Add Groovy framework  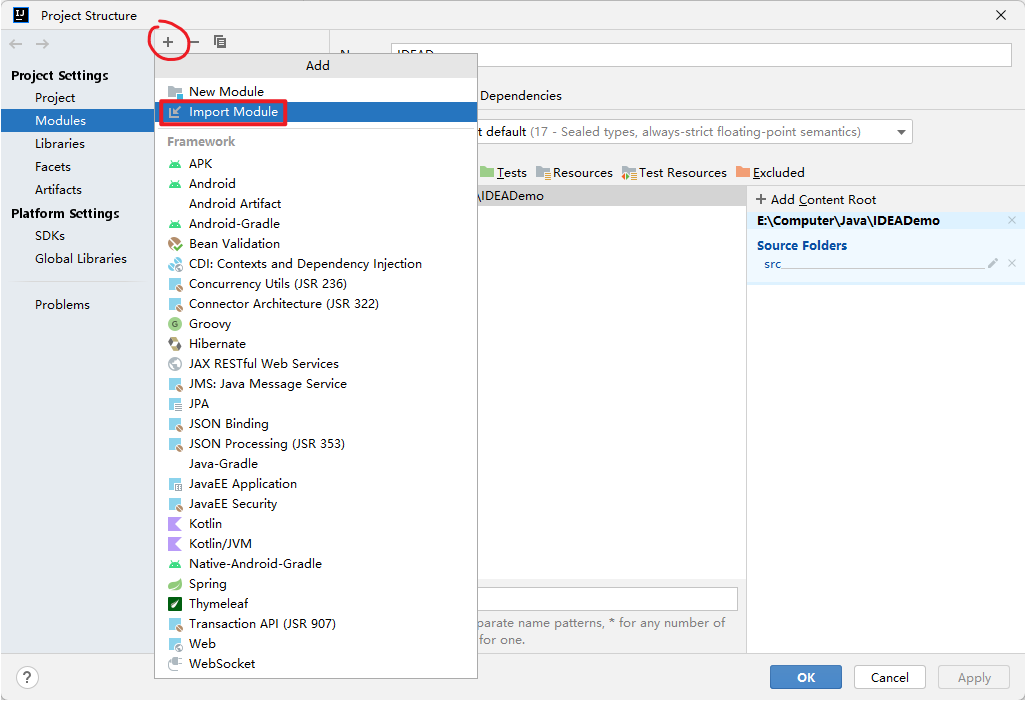316,324
